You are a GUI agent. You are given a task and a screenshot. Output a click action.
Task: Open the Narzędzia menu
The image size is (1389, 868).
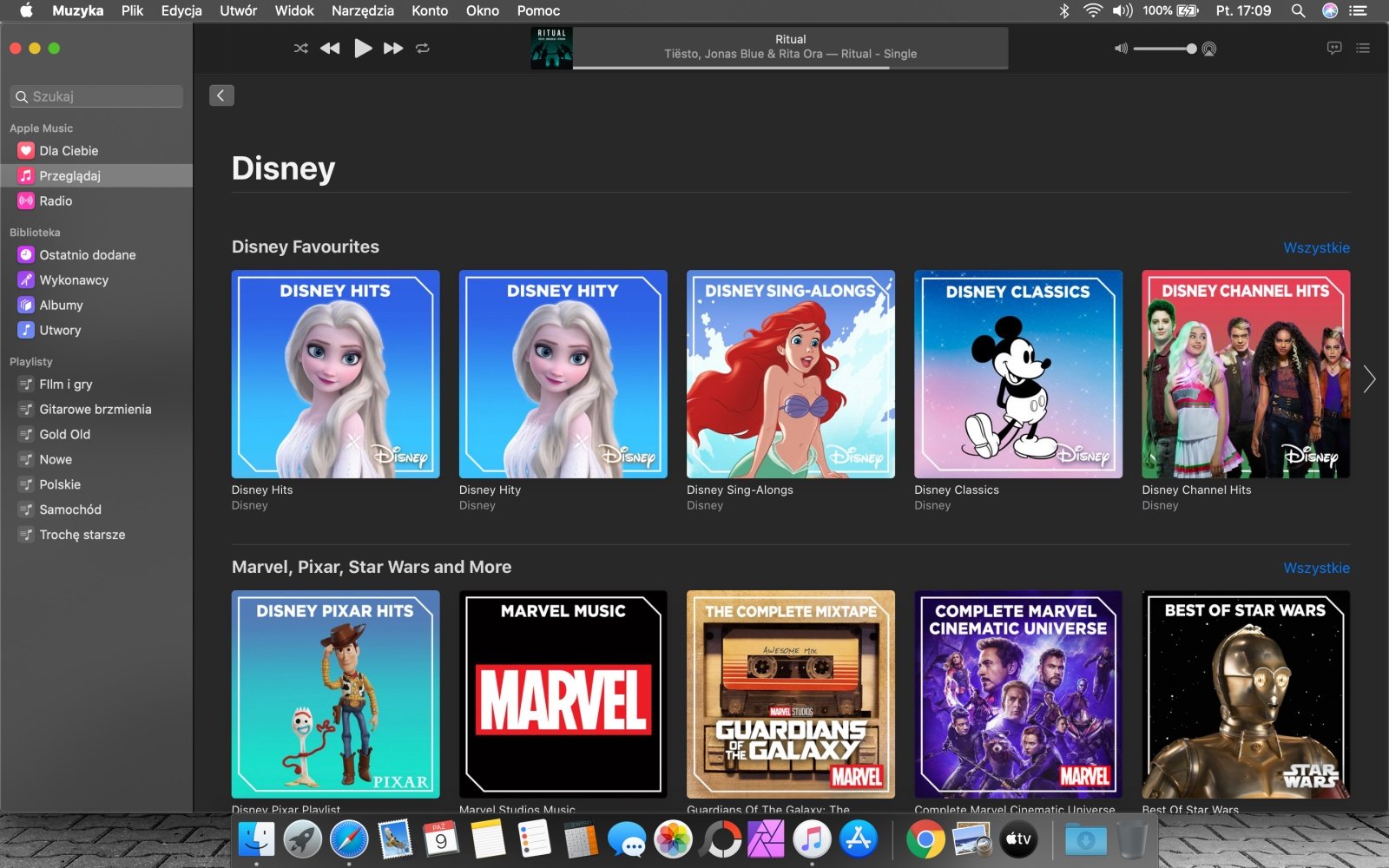[363, 10]
